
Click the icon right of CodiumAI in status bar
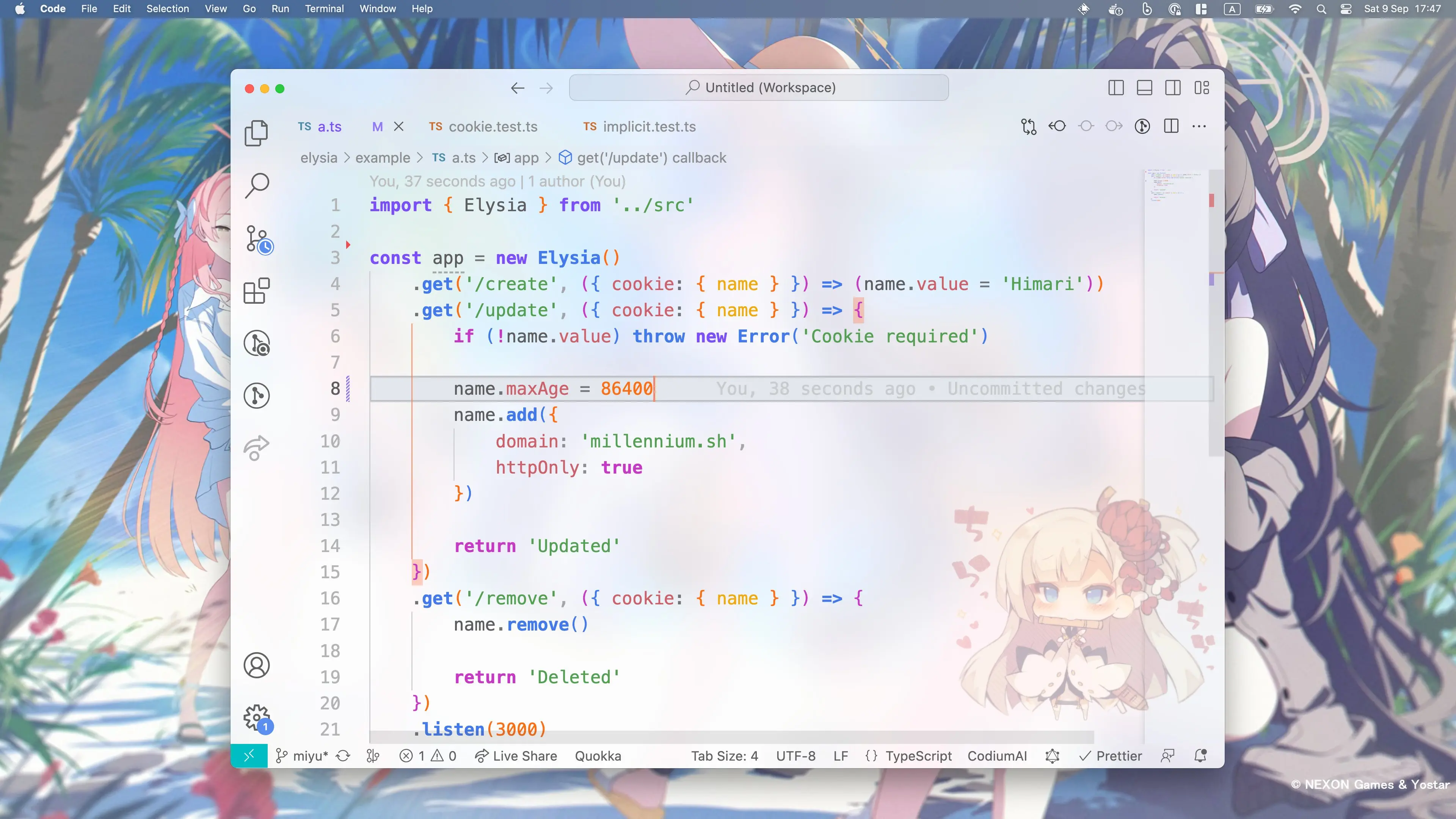coord(1052,756)
